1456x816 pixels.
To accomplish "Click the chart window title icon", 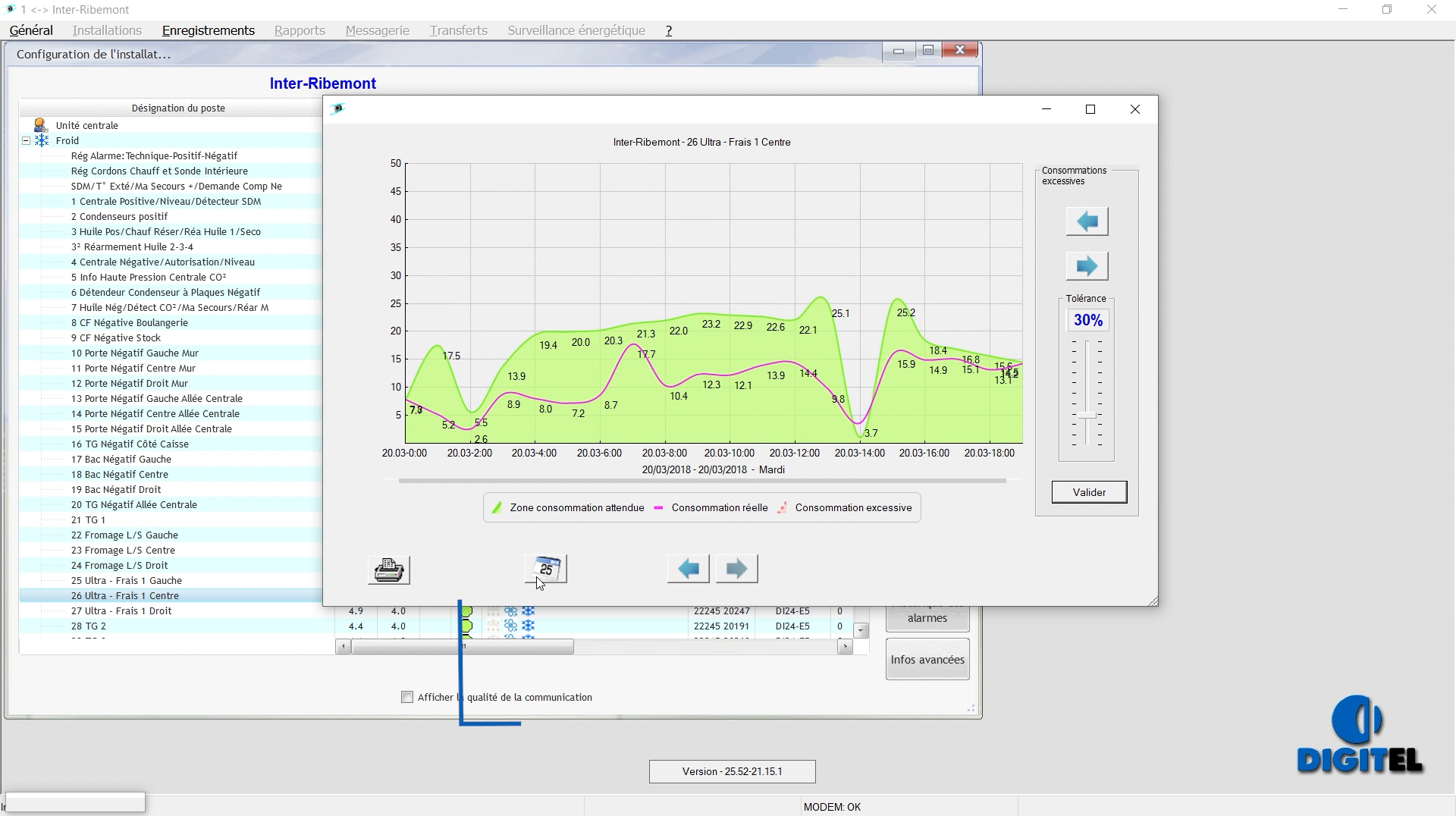I will pyautogui.click(x=338, y=108).
